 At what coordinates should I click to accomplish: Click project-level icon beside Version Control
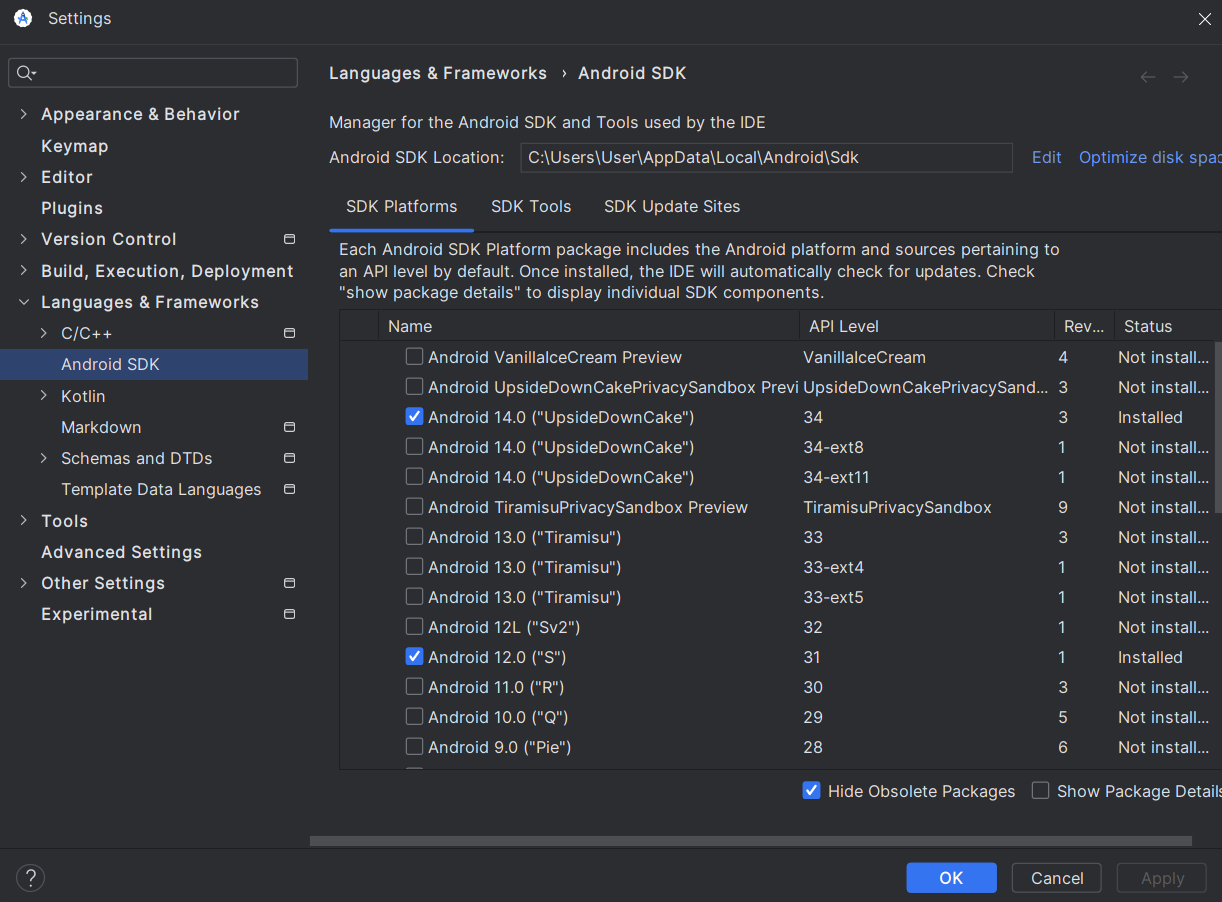290,239
